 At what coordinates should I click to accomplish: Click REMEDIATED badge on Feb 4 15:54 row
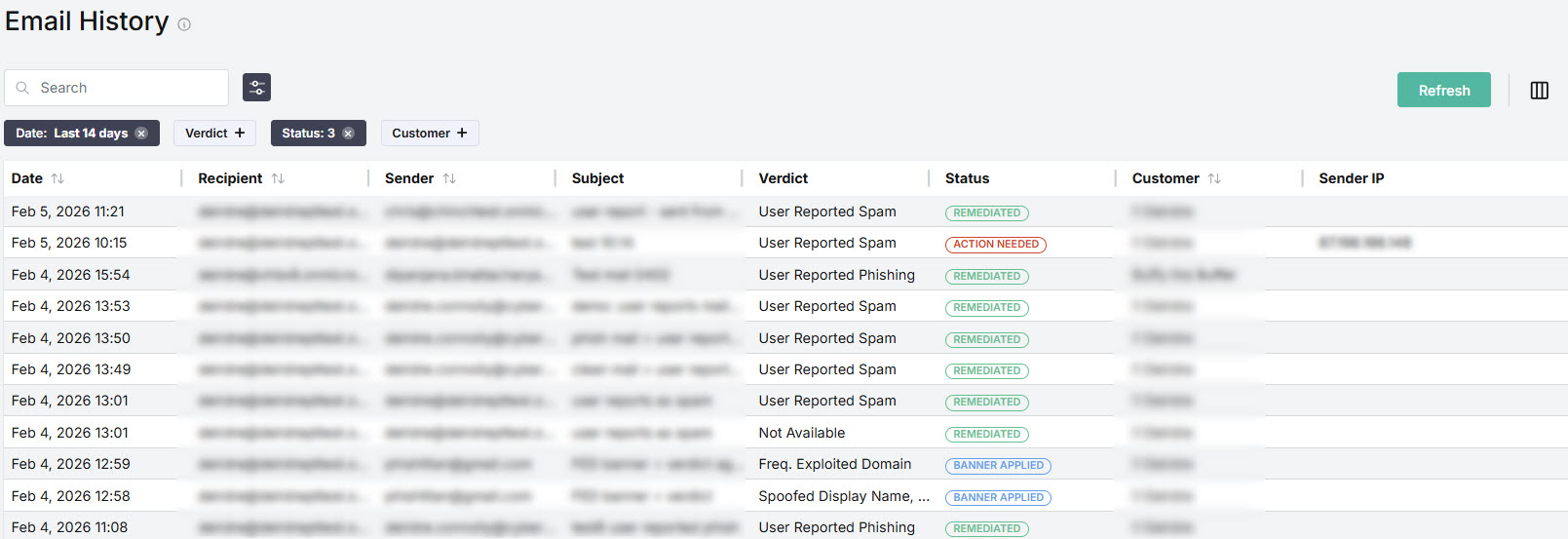click(x=987, y=276)
